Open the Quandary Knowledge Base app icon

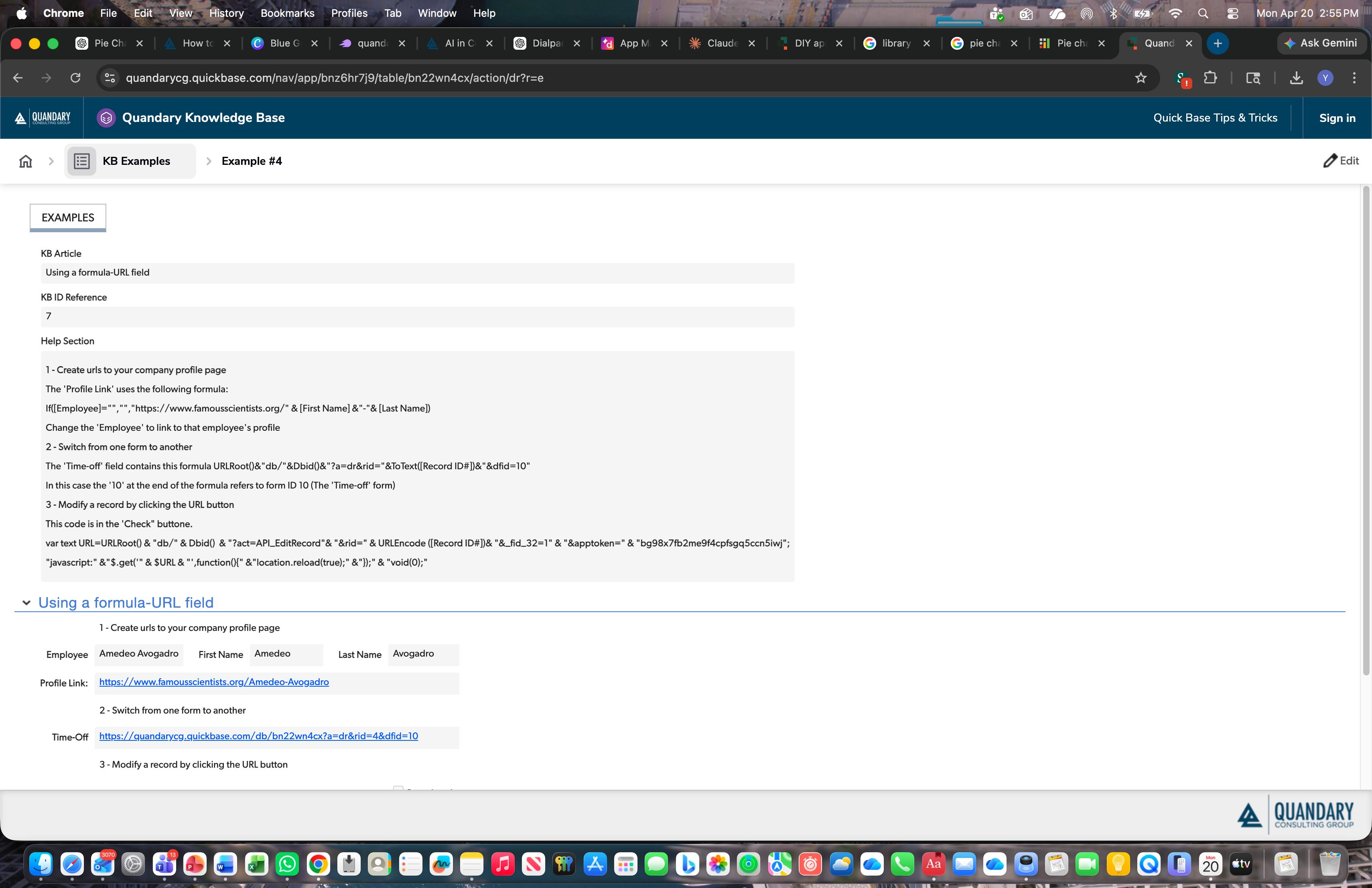(x=106, y=118)
